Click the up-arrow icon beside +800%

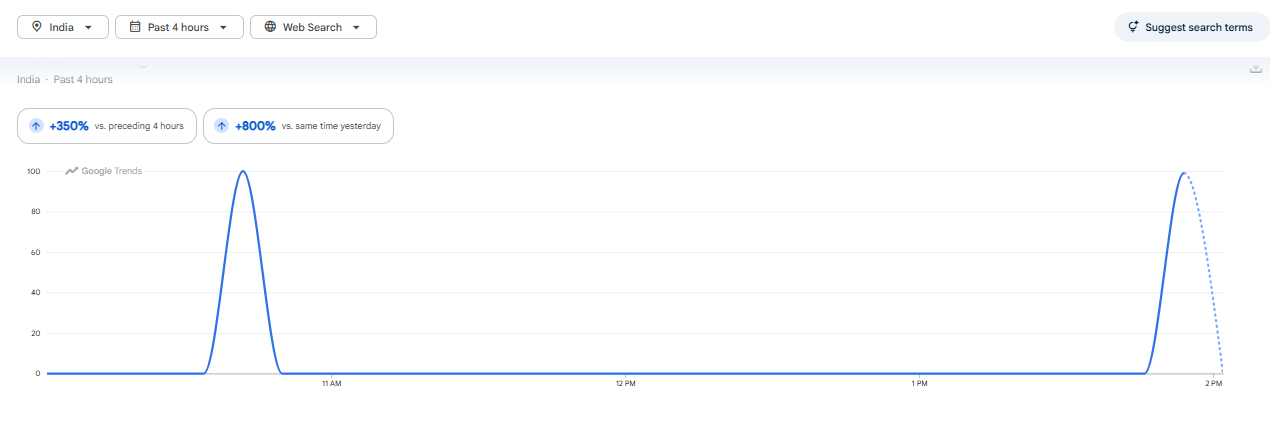[x=222, y=126]
